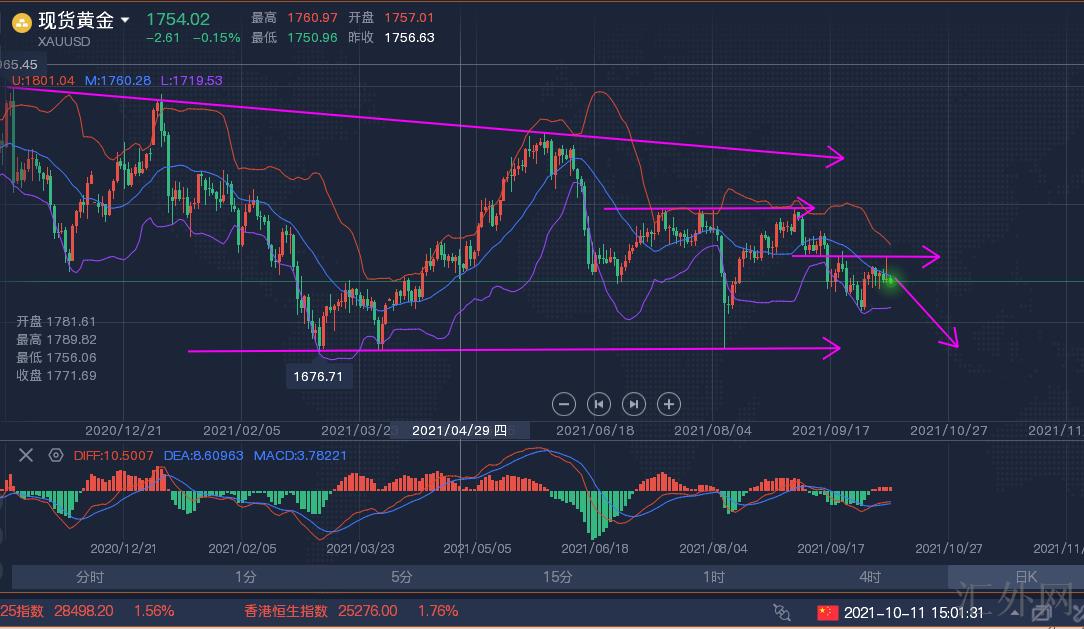Click the link chain icon in status bar
The height and width of the screenshot is (629, 1084).
[782, 612]
